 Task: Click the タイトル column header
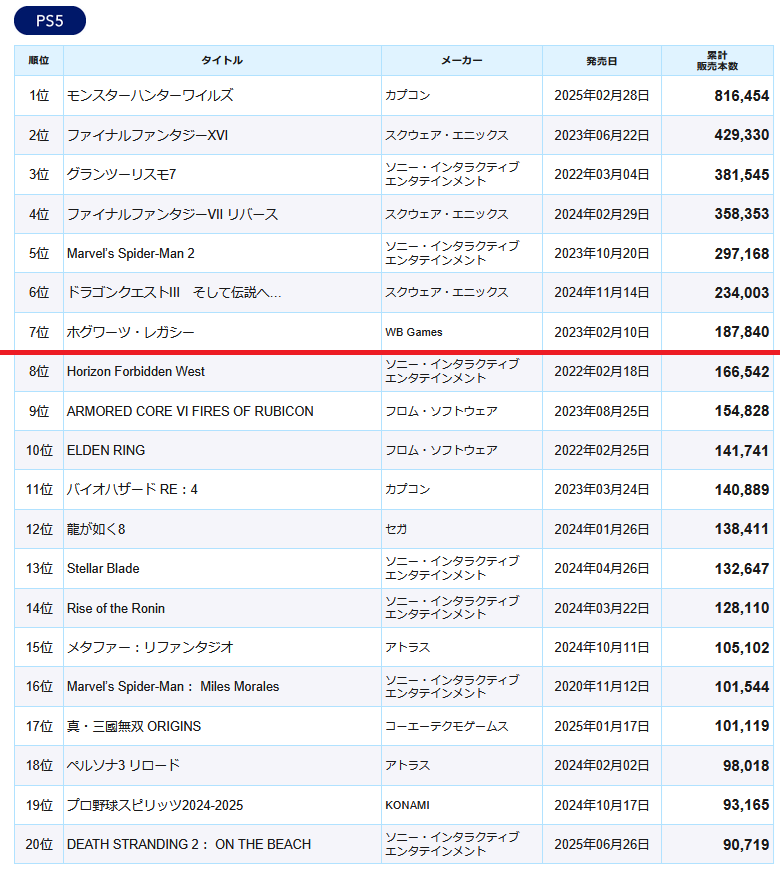click(x=222, y=60)
